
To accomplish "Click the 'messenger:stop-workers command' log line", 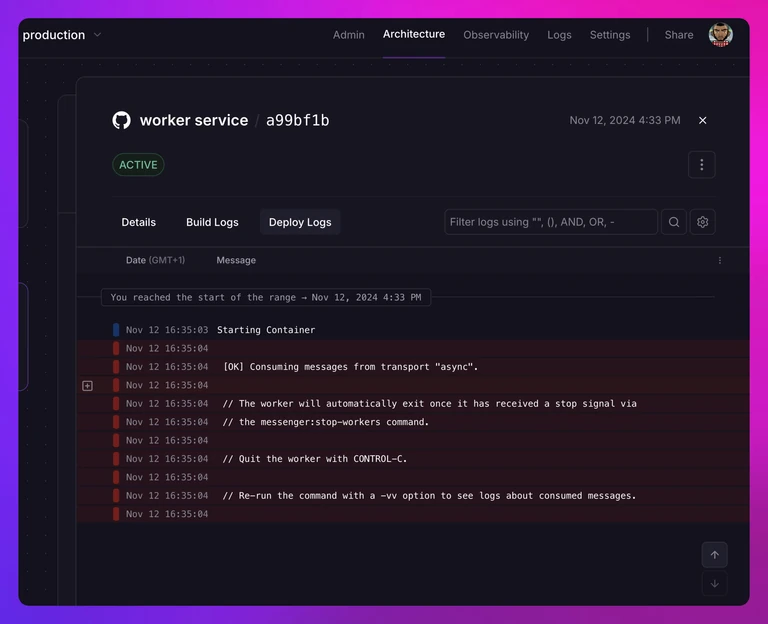I will click(x=413, y=422).
